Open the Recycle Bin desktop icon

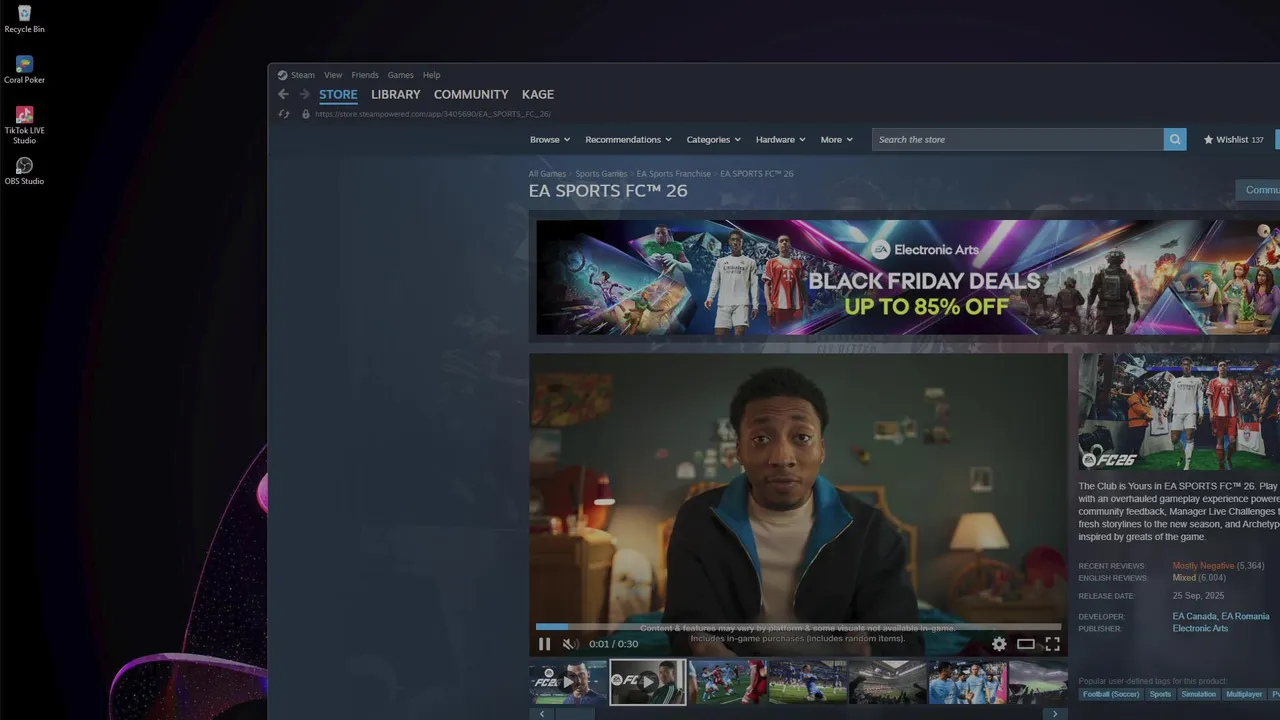click(x=24, y=19)
